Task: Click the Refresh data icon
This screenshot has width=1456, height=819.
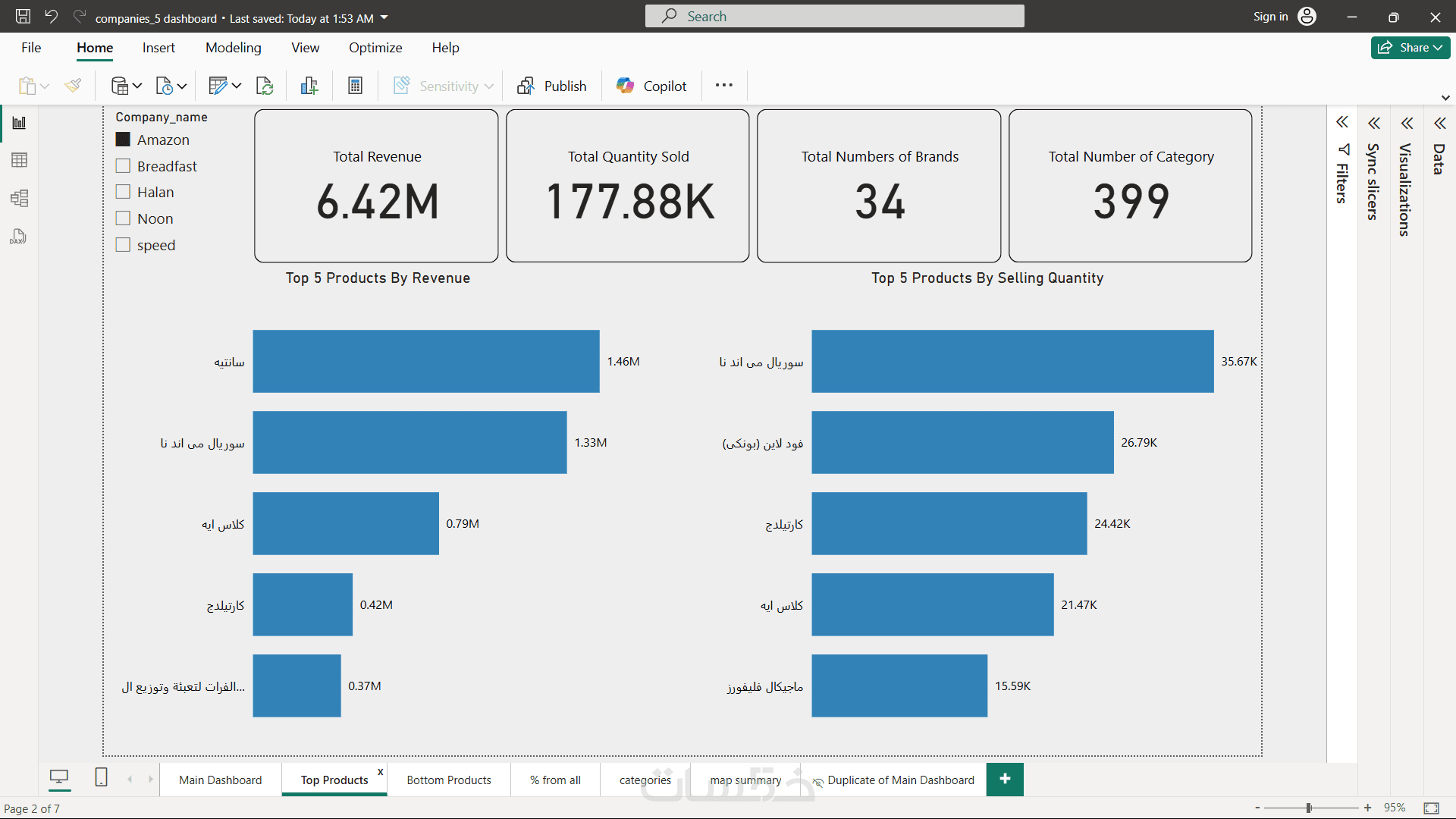Action: pyautogui.click(x=264, y=86)
